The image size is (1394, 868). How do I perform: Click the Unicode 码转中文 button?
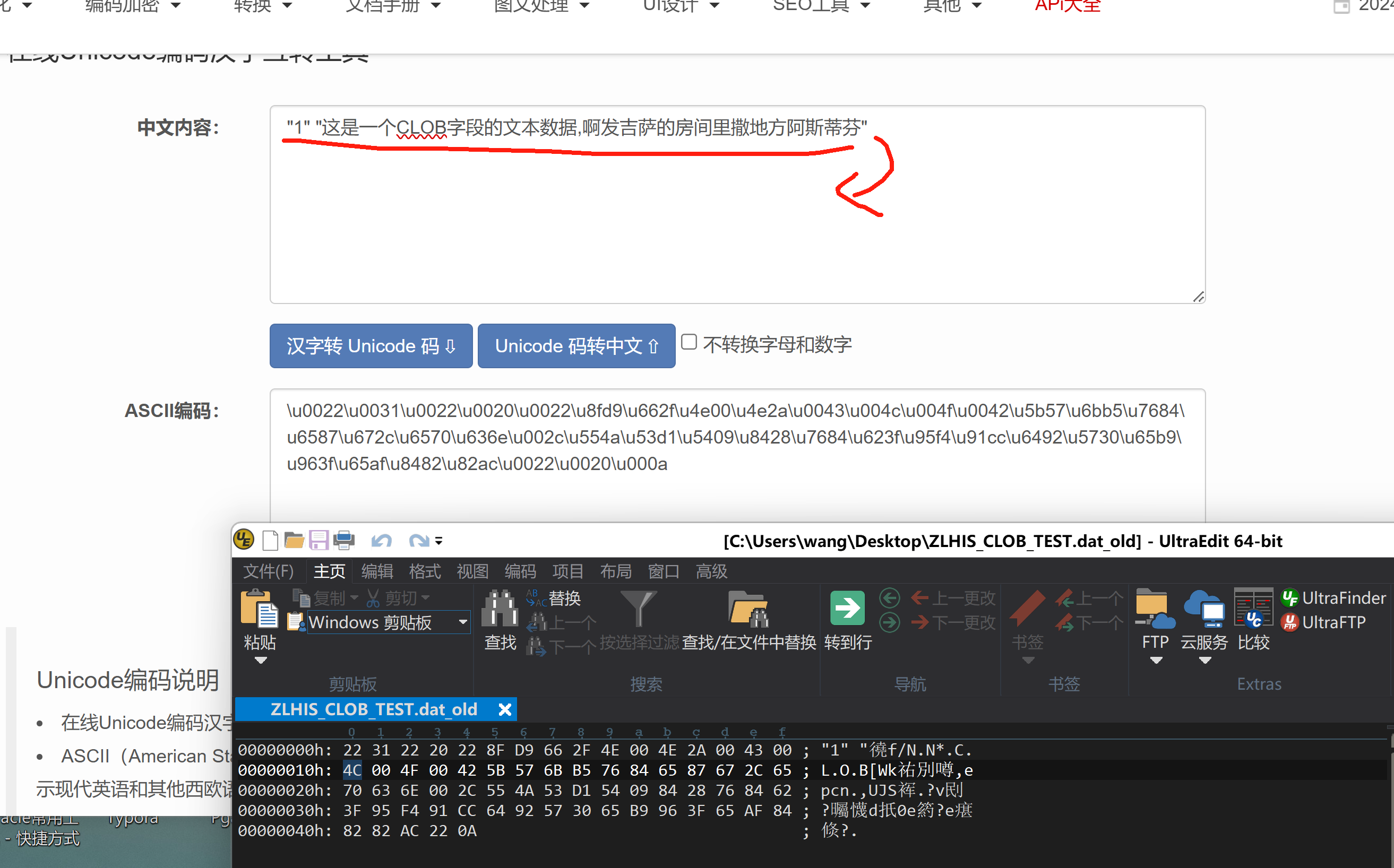pos(576,346)
